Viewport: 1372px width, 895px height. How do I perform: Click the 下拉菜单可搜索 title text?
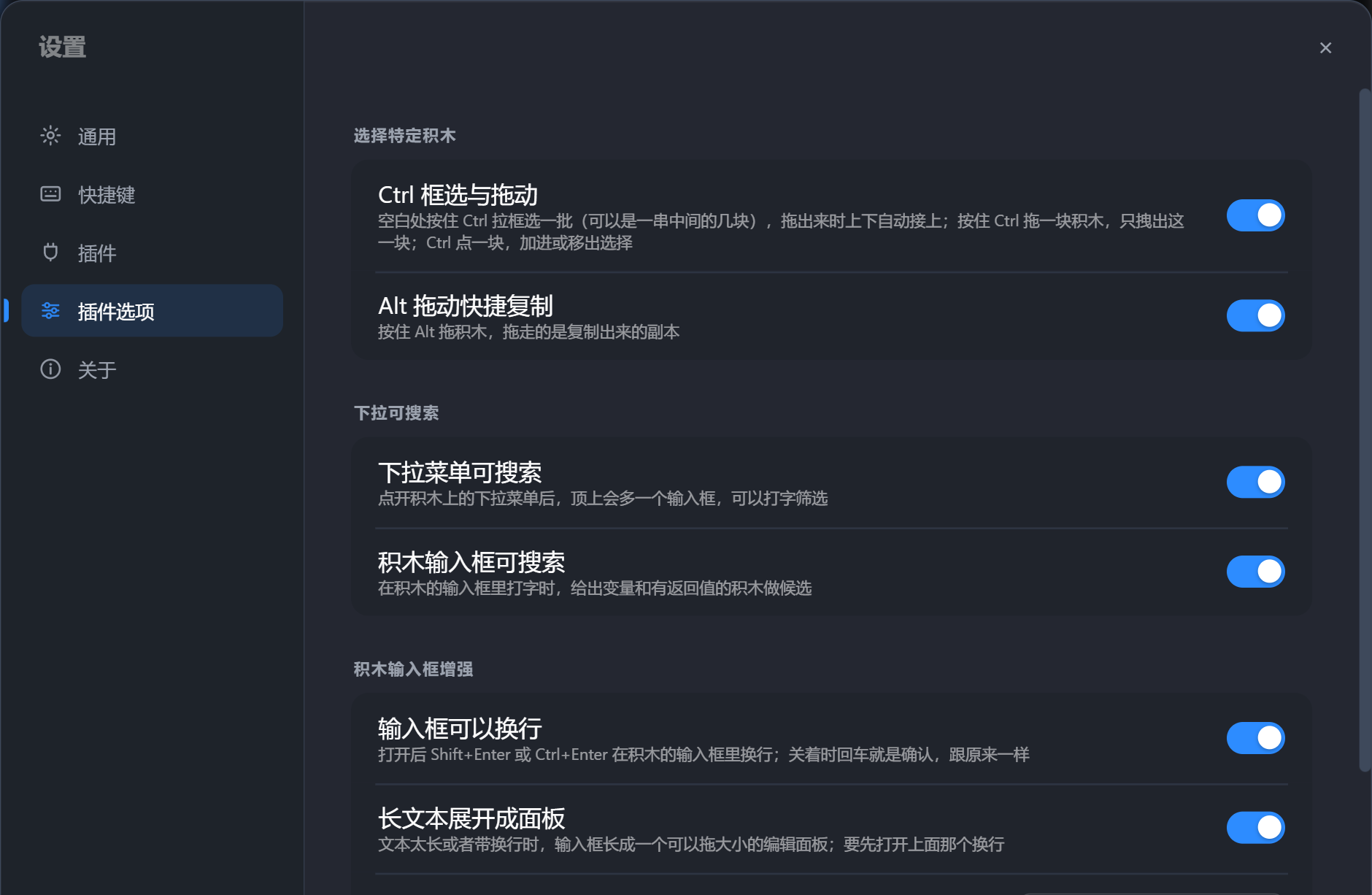[460, 472]
